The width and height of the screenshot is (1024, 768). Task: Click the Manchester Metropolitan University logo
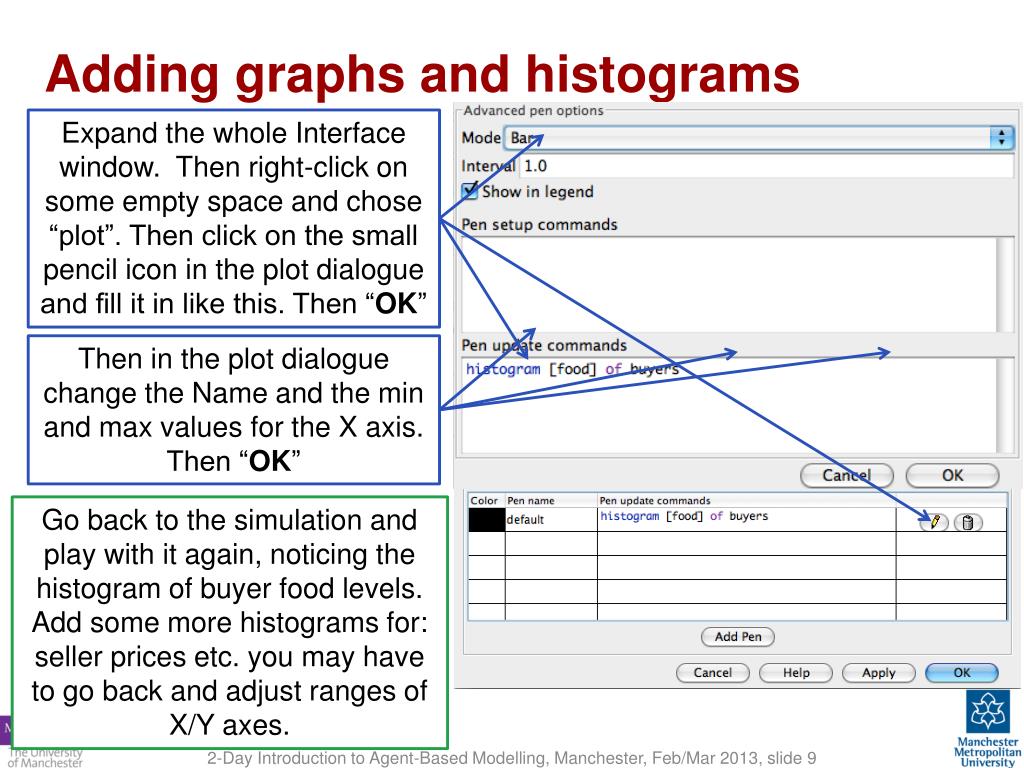pos(987,728)
